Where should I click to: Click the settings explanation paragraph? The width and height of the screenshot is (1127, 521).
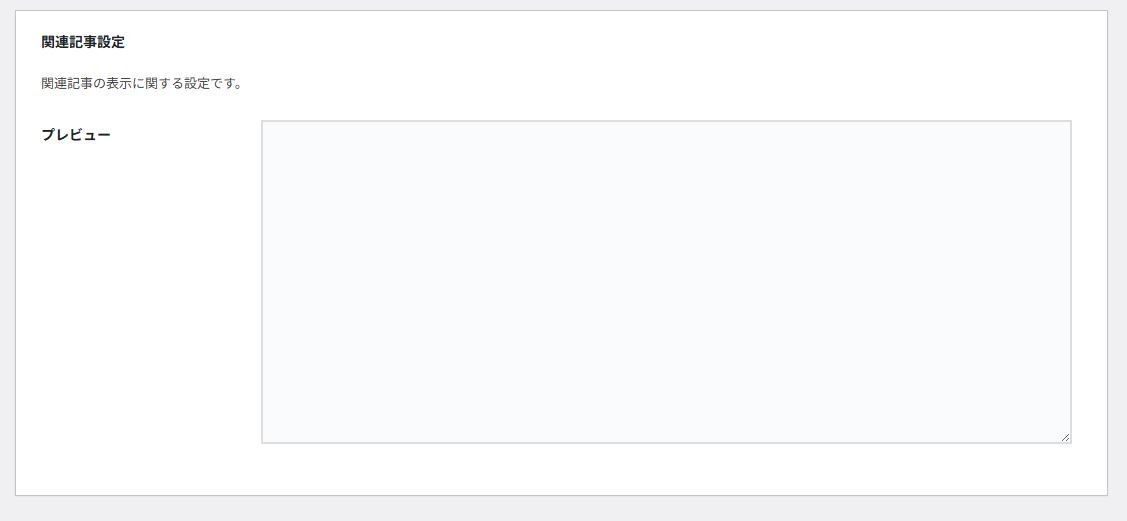coord(142,83)
